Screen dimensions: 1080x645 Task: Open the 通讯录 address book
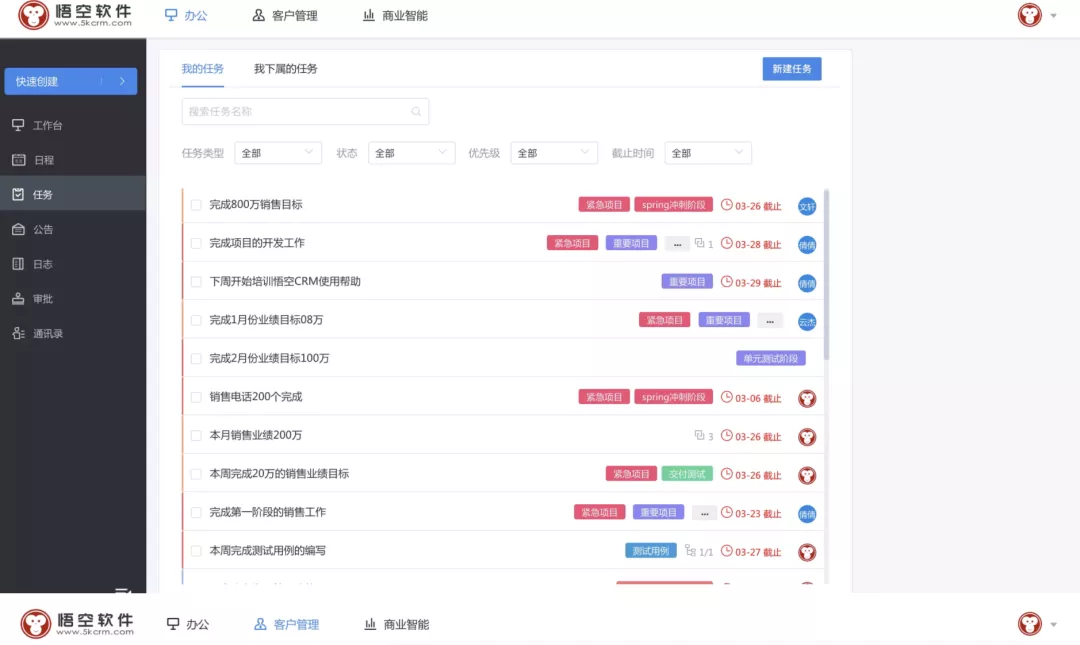[x=46, y=332]
